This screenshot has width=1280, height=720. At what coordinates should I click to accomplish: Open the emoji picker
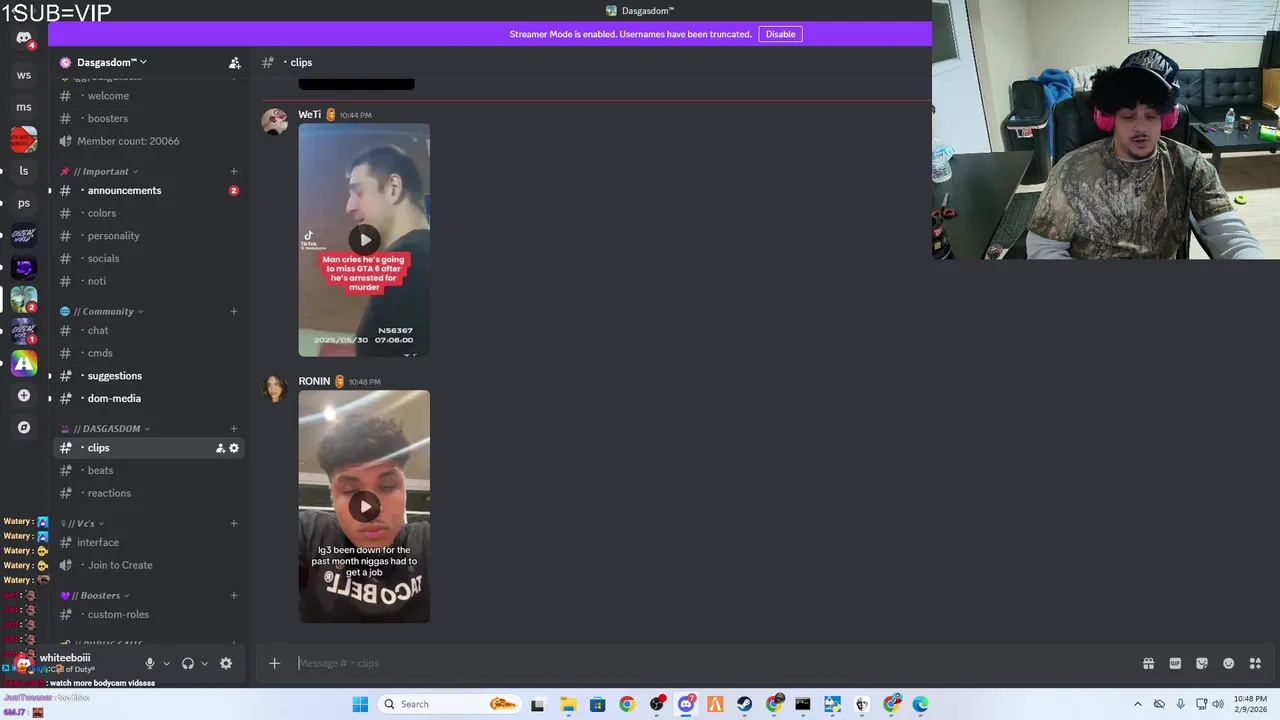click(1229, 663)
